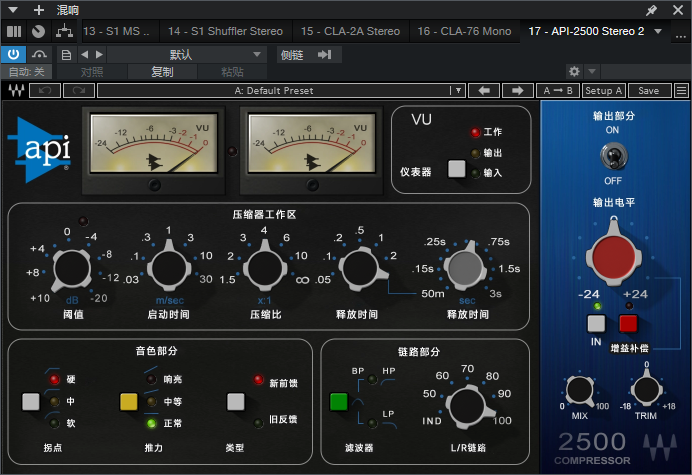Go to next preset with right triangle
The width and height of the screenshot is (692, 475).
[x=99, y=55]
